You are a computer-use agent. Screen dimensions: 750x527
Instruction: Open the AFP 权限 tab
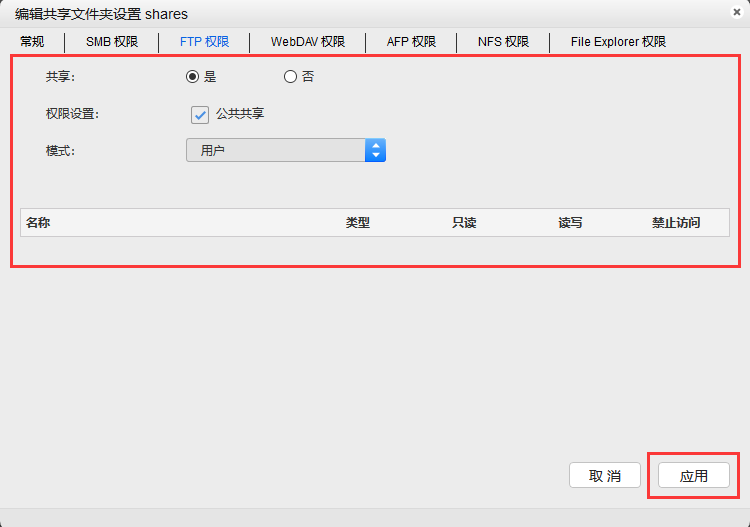pyautogui.click(x=411, y=42)
